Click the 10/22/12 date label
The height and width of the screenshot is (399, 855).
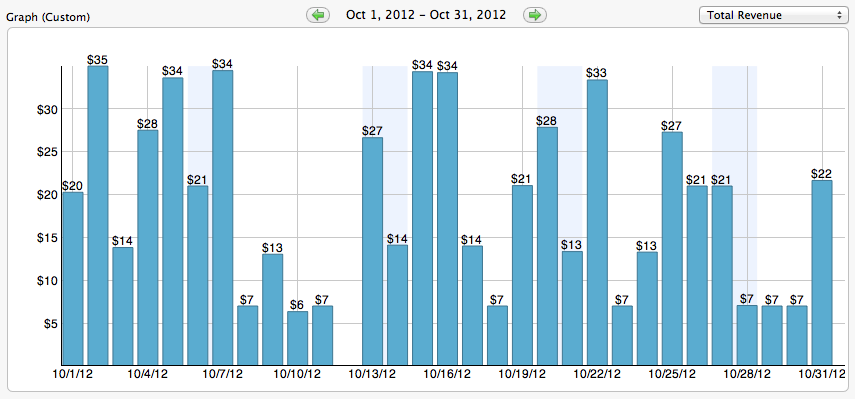(x=597, y=374)
